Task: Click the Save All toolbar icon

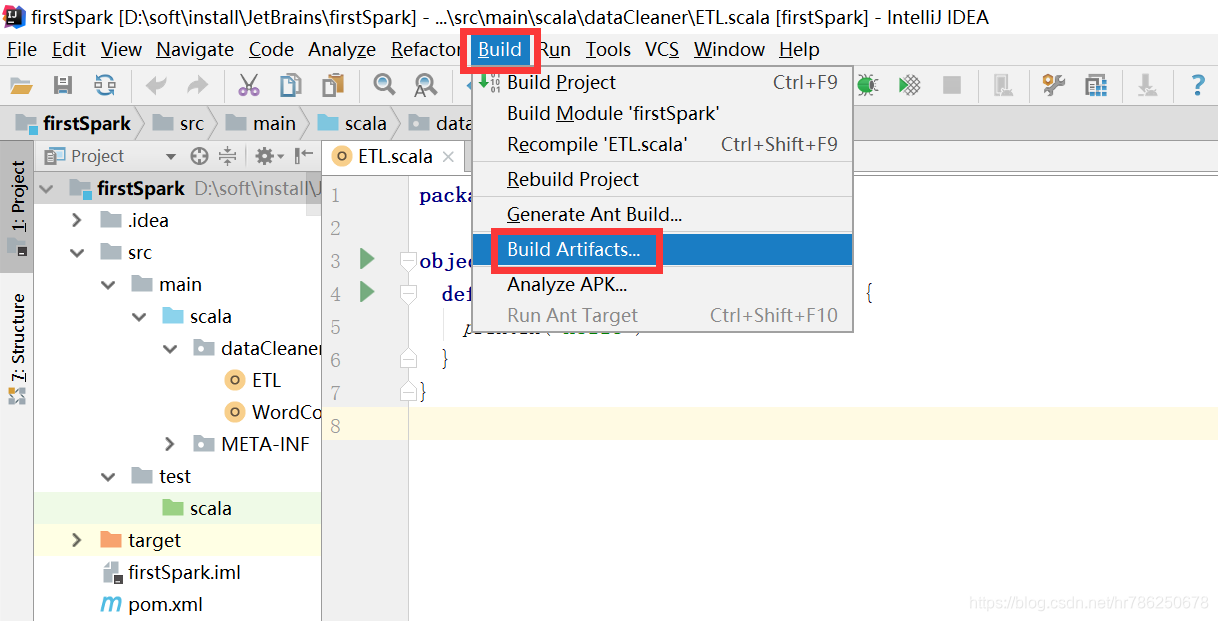Action: (x=63, y=86)
